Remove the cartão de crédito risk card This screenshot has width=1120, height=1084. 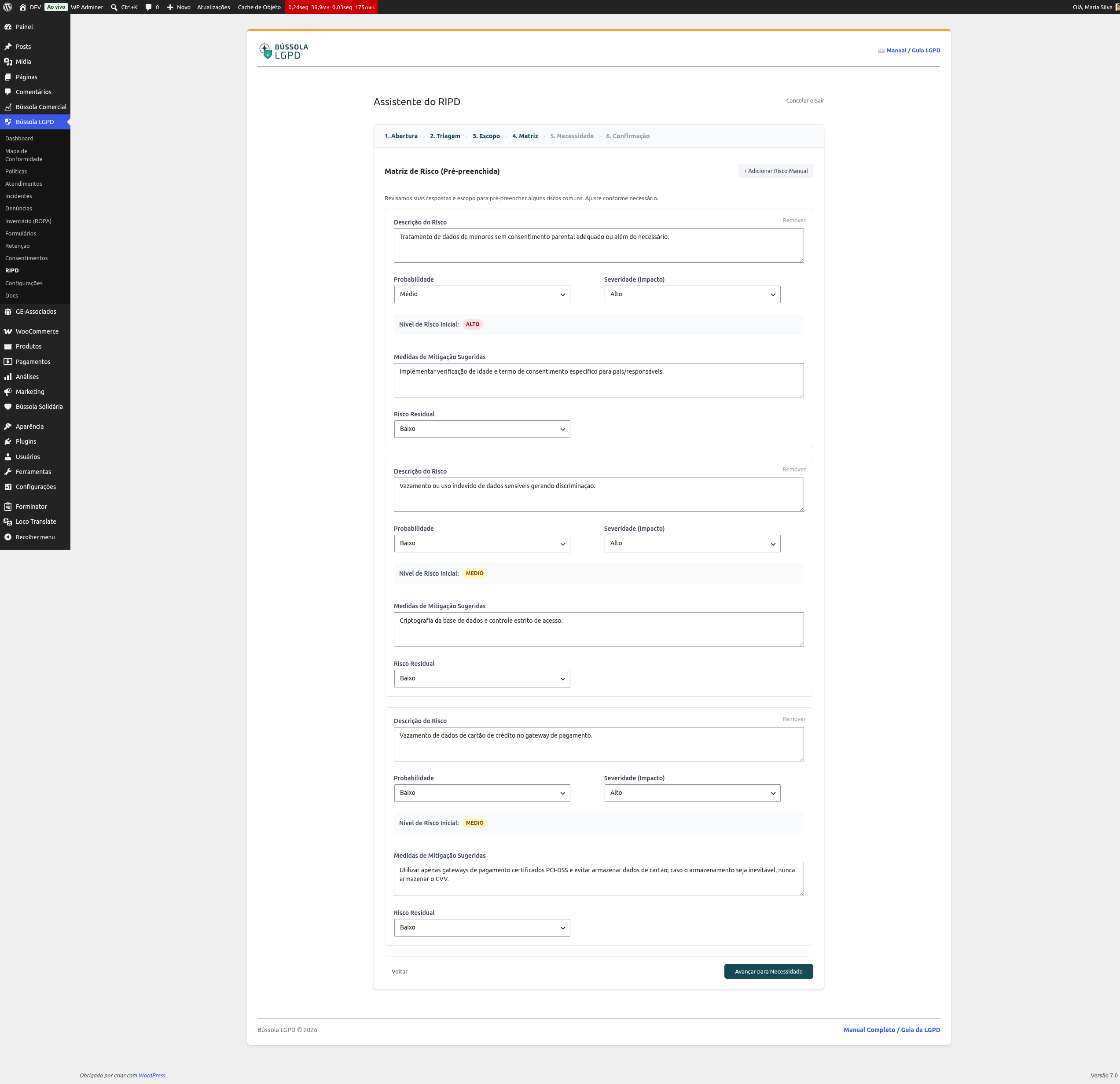point(794,720)
